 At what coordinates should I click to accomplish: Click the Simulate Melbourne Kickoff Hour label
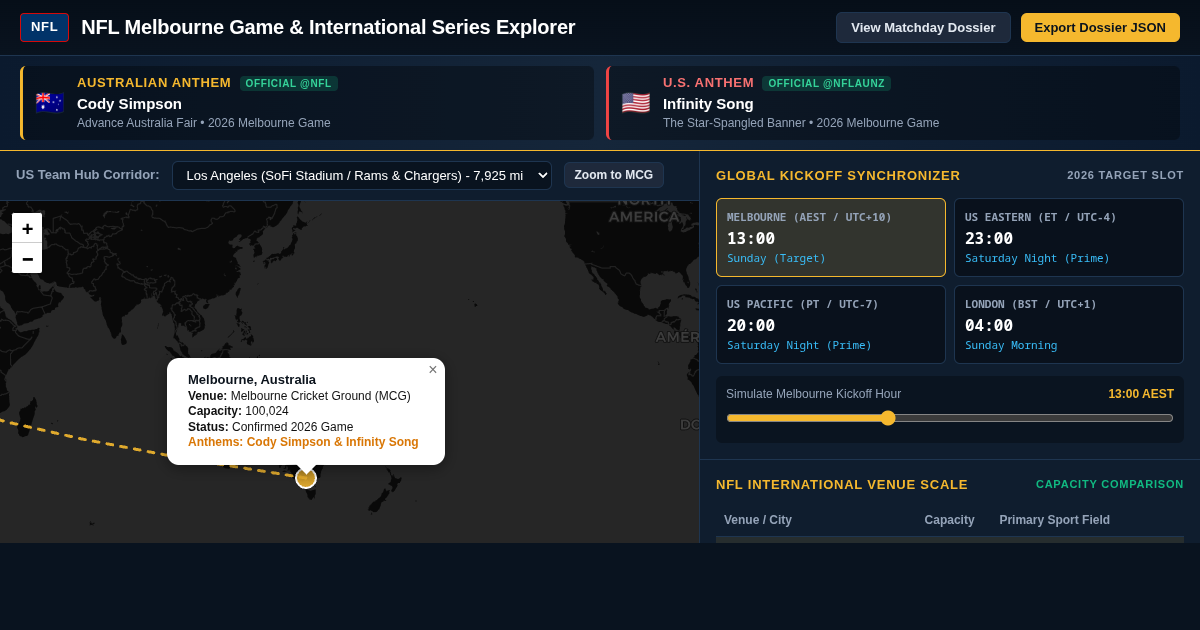(813, 394)
